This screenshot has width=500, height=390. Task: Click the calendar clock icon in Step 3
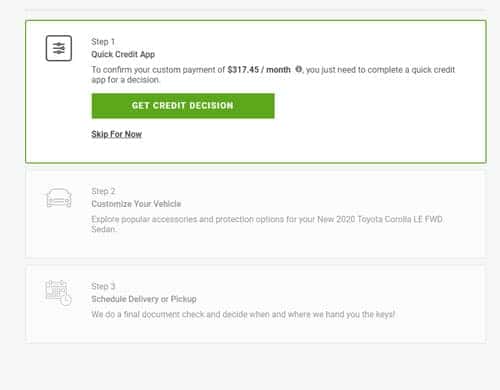(x=59, y=293)
